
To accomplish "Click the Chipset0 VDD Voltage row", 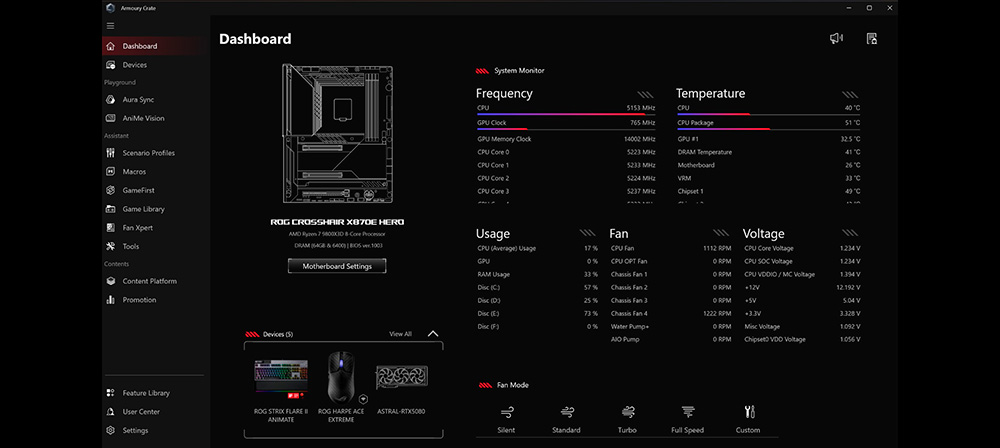I will pos(802,340).
